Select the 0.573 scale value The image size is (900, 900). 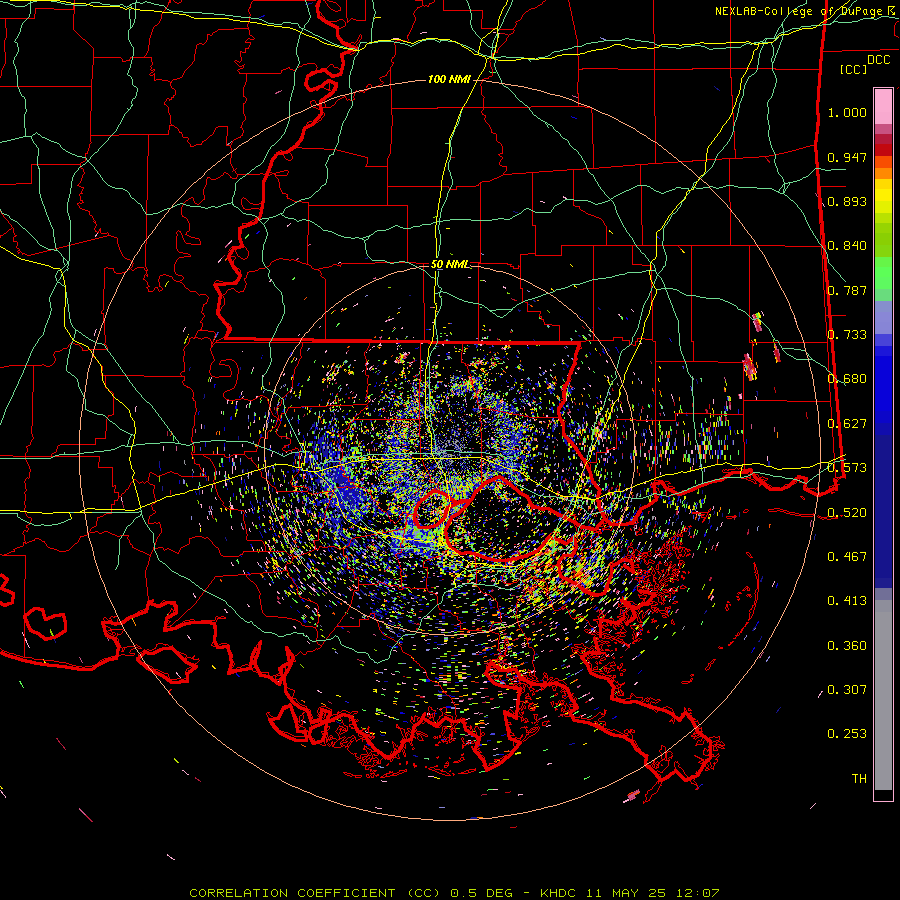(847, 468)
